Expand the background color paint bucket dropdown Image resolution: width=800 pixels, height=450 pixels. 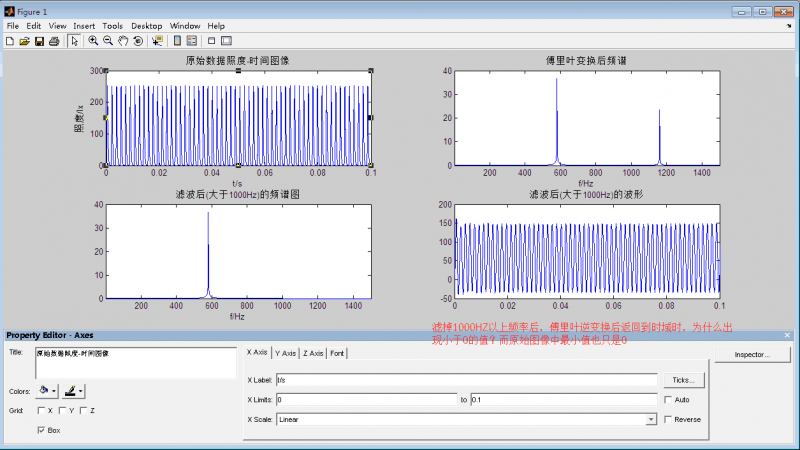[x=55, y=391]
